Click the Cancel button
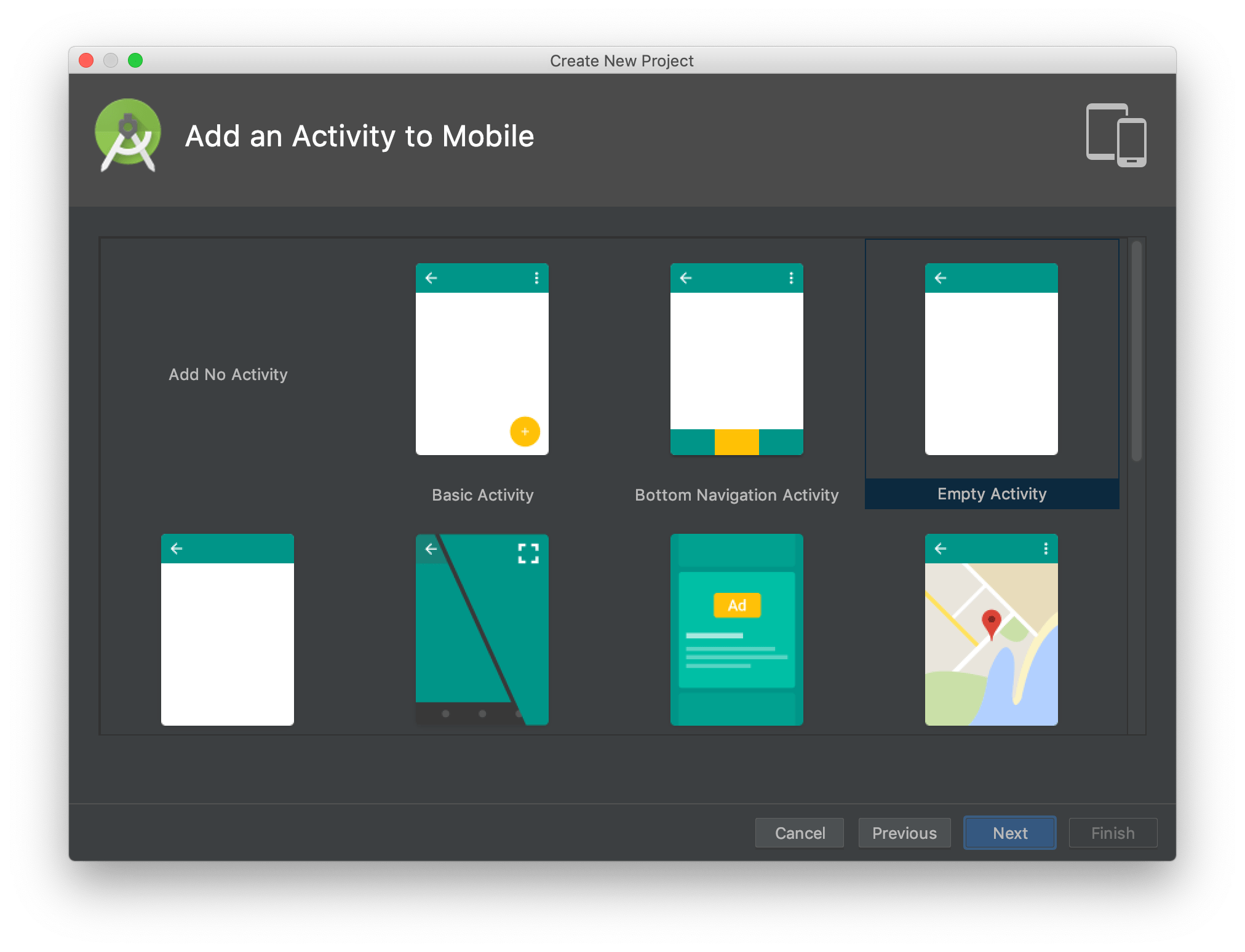The image size is (1245, 952). [x=800, y=833]
